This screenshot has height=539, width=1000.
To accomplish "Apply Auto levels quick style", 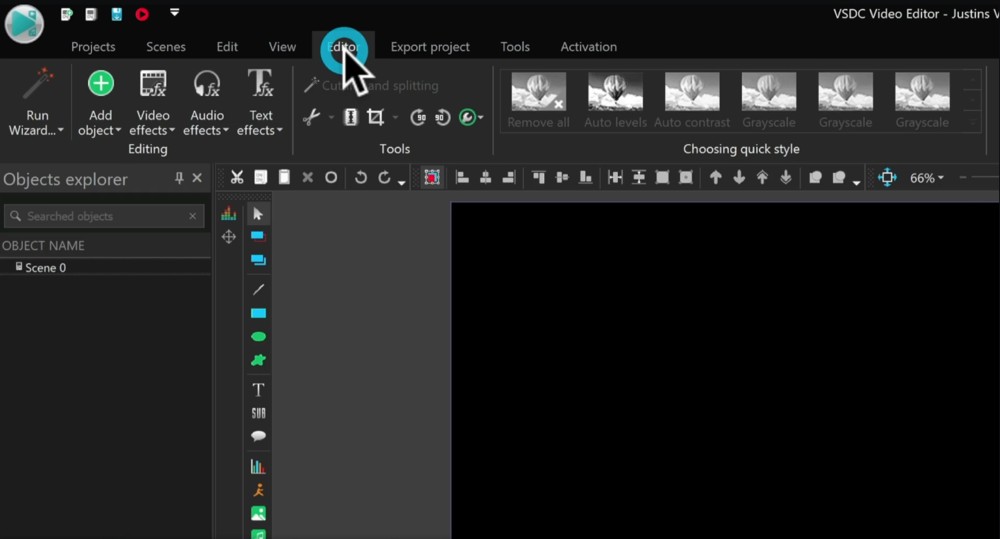I will (x=615, y=100).
